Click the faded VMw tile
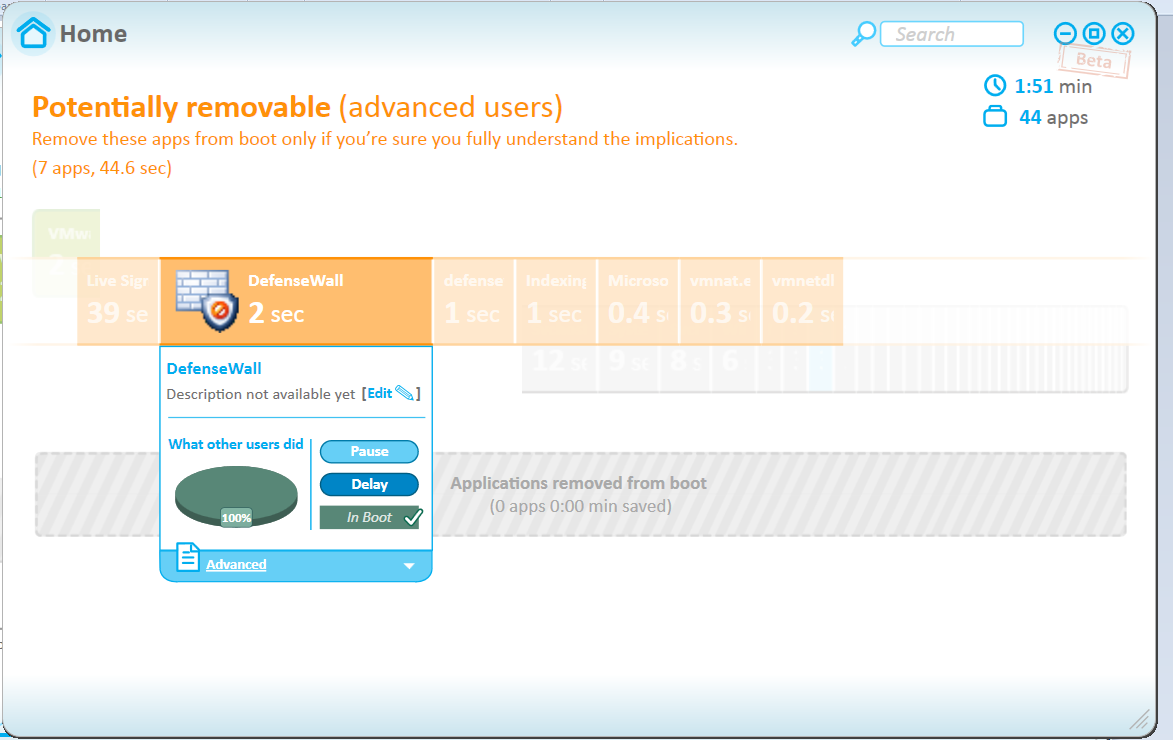This screenshot has height=740, width=1173. click(x=66, y=233)
